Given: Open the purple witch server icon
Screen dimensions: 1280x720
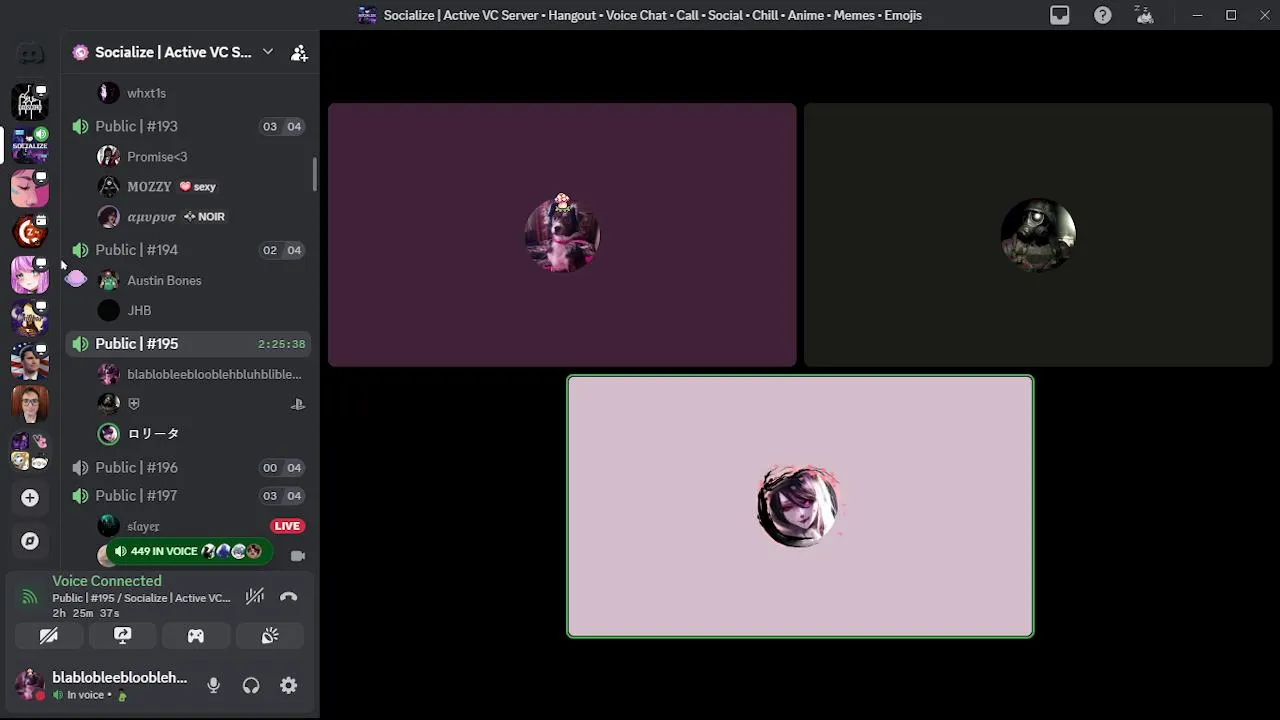Looking at the screenshot, I should point(30,318).
